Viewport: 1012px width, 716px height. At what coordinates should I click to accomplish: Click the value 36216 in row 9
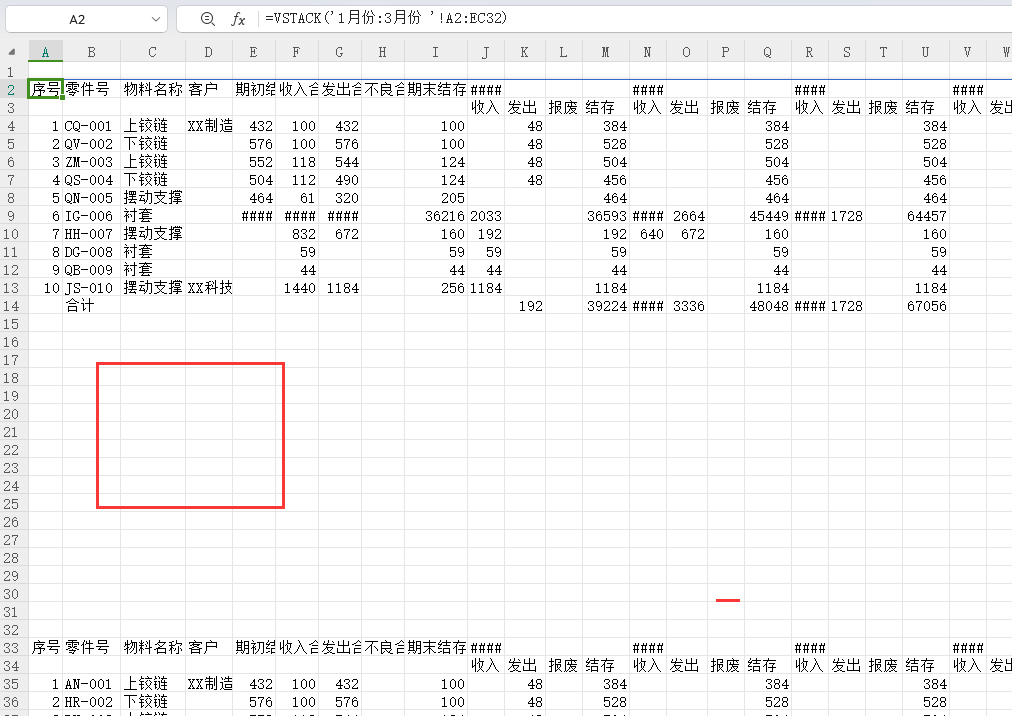point(436,216)
